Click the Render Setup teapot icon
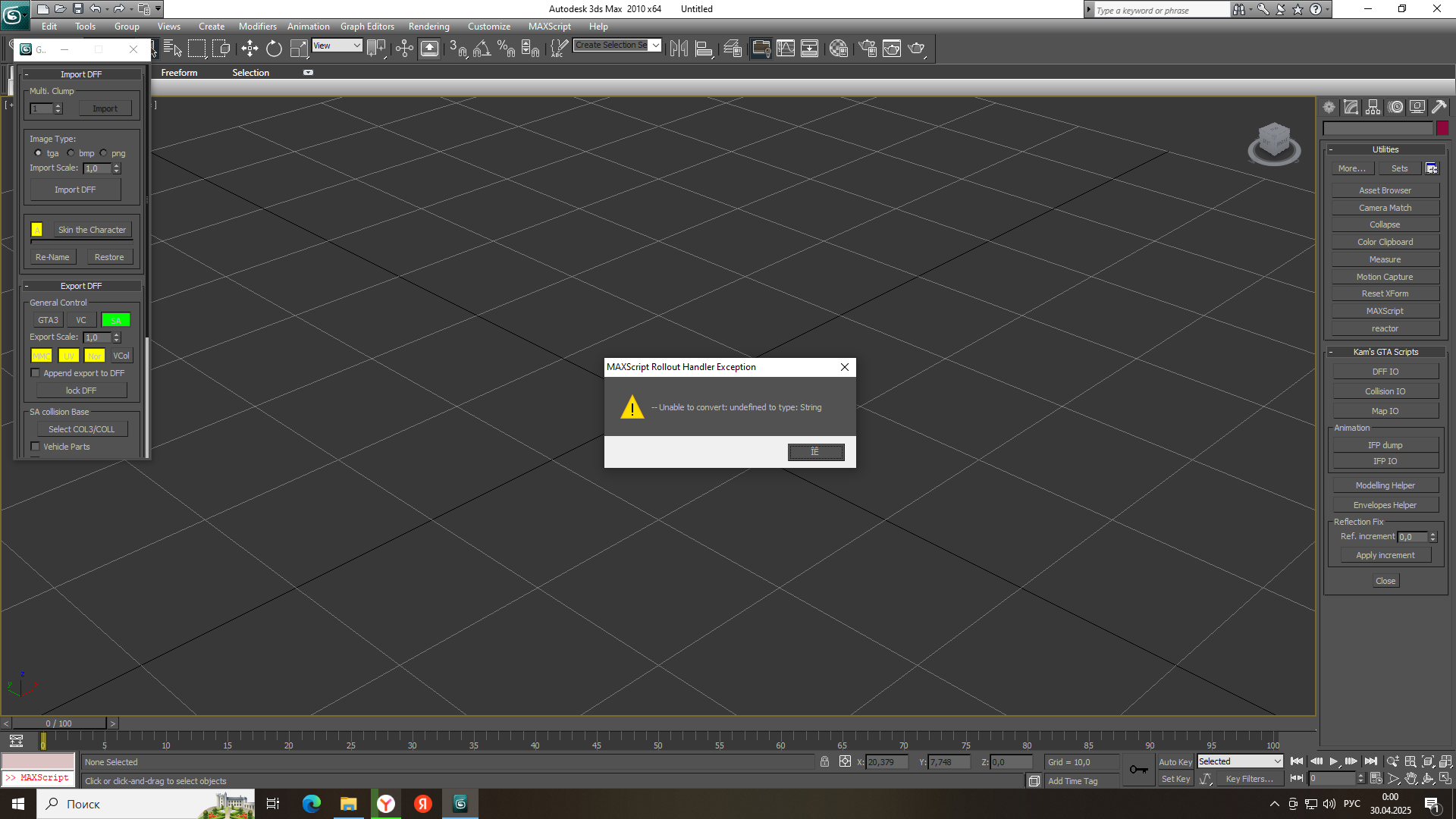 click(868, 49)
